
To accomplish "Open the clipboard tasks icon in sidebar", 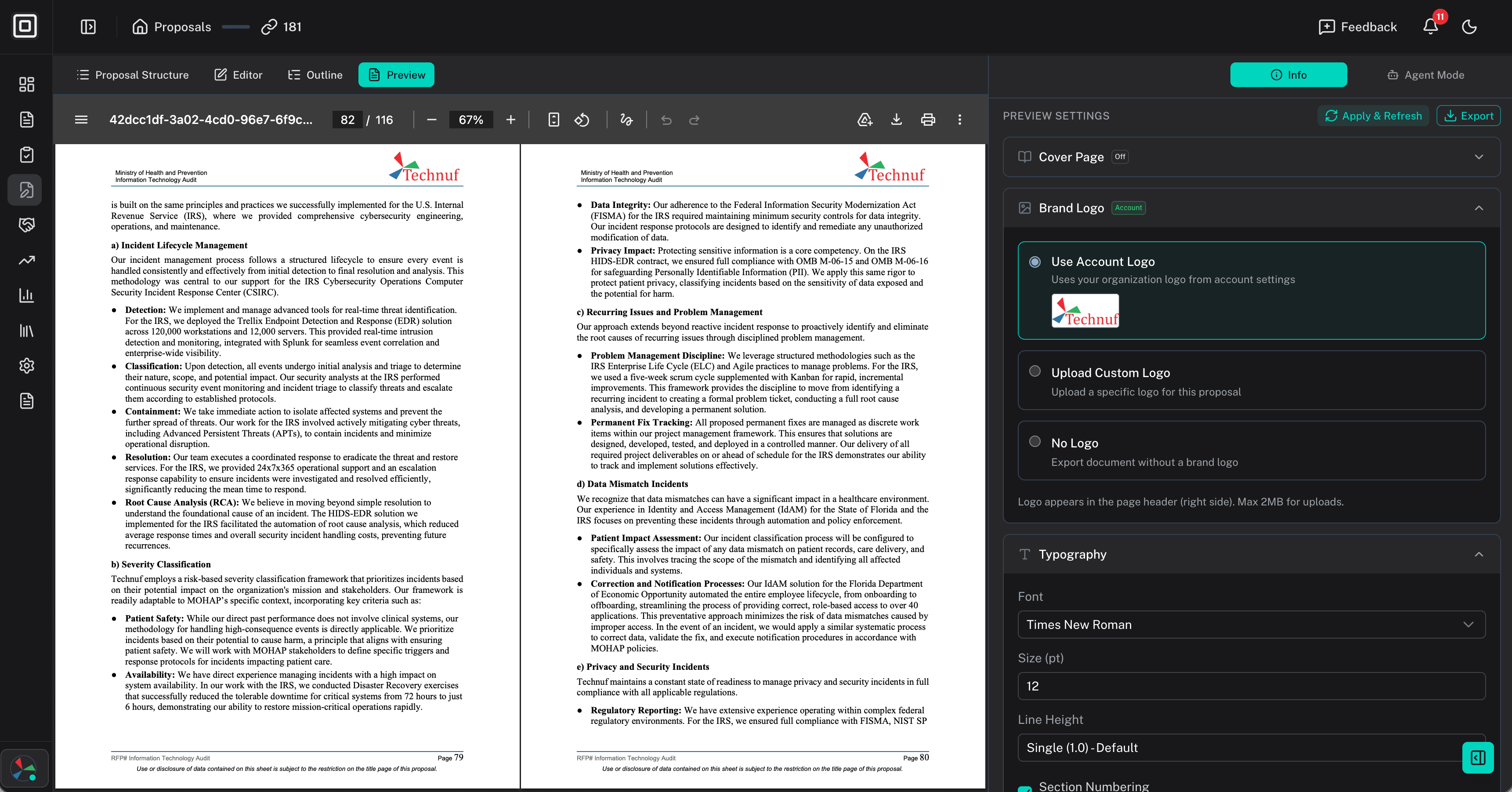I will click(26, 154).
